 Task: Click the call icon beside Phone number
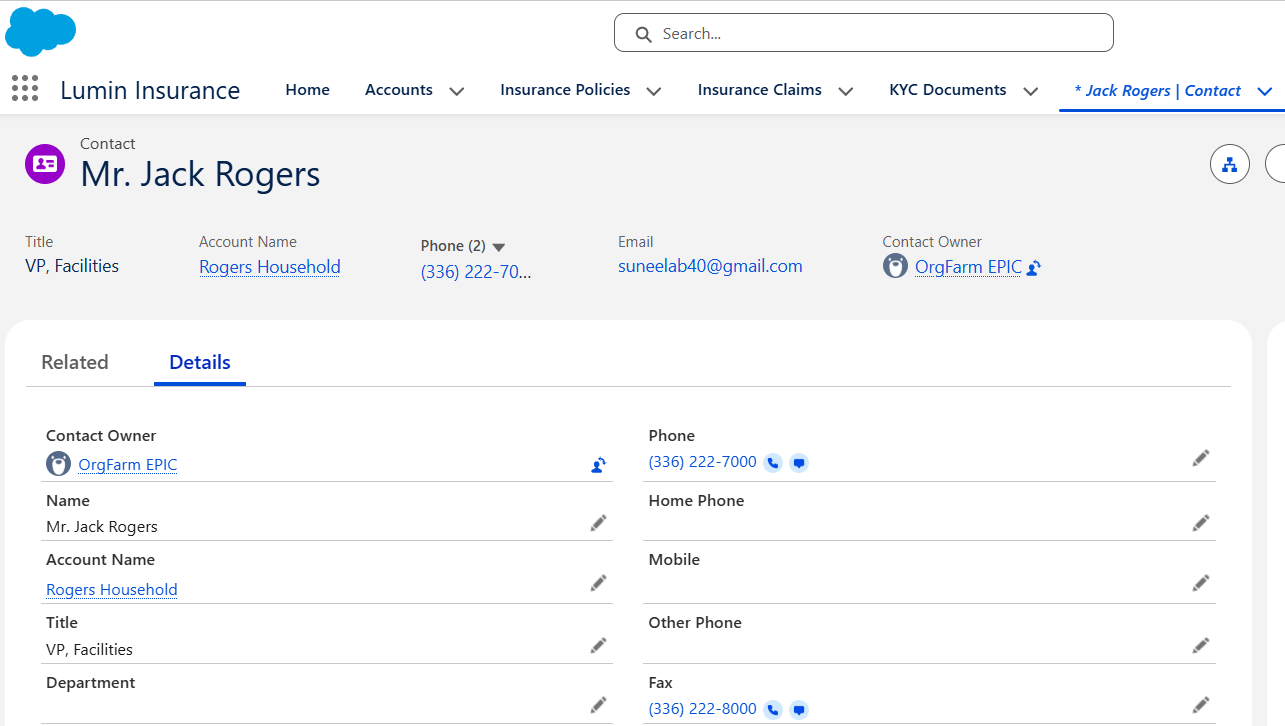[x=773, y=463]
